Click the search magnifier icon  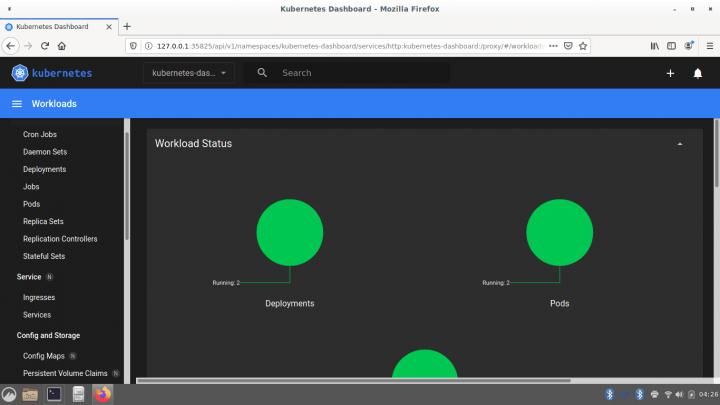coord(262,73)
